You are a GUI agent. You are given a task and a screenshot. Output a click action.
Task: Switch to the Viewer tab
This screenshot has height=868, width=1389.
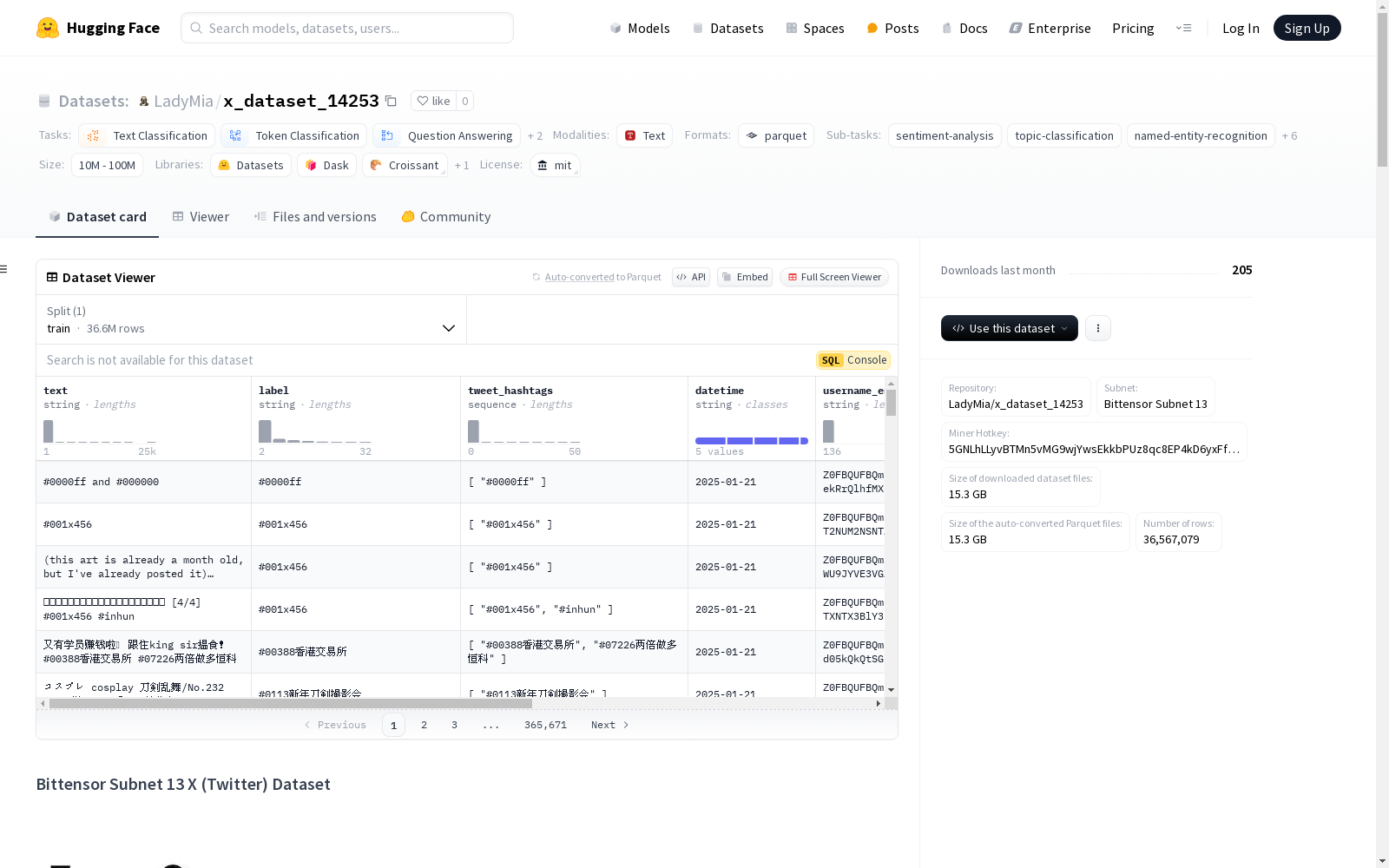coord(201,217)
